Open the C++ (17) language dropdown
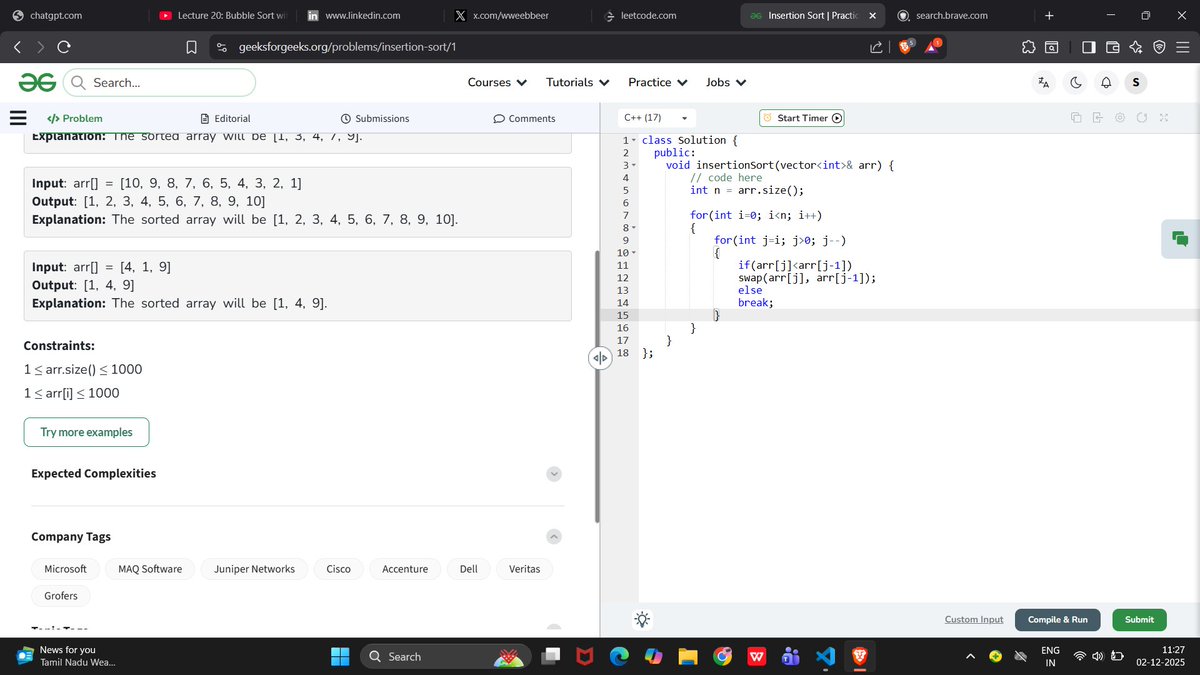Image resolution: width=1200 pixels, height=675 pixels. pos(655,117)
